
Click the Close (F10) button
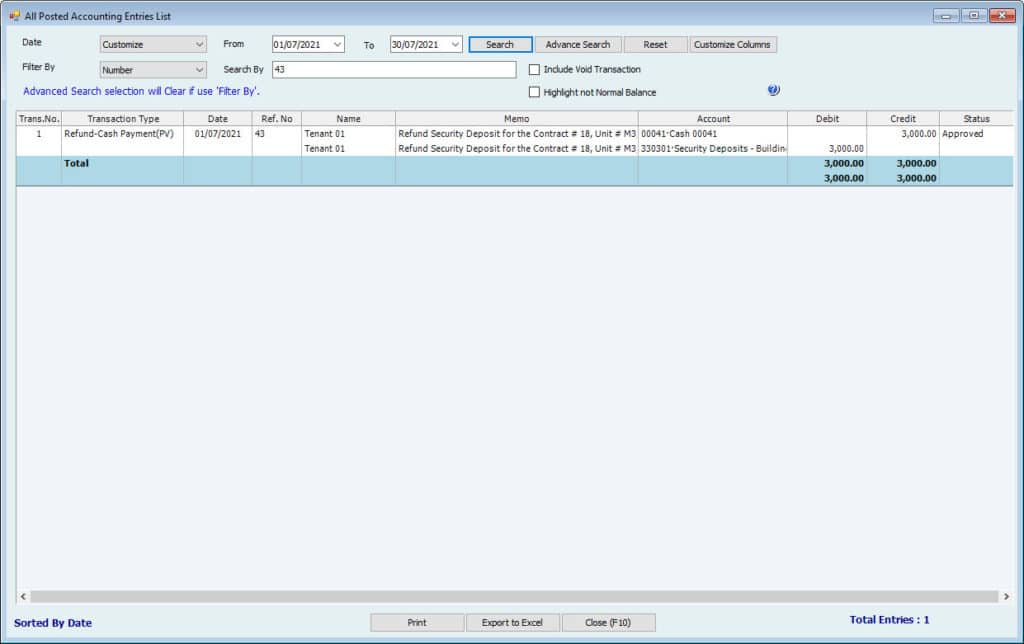point(608,622)
